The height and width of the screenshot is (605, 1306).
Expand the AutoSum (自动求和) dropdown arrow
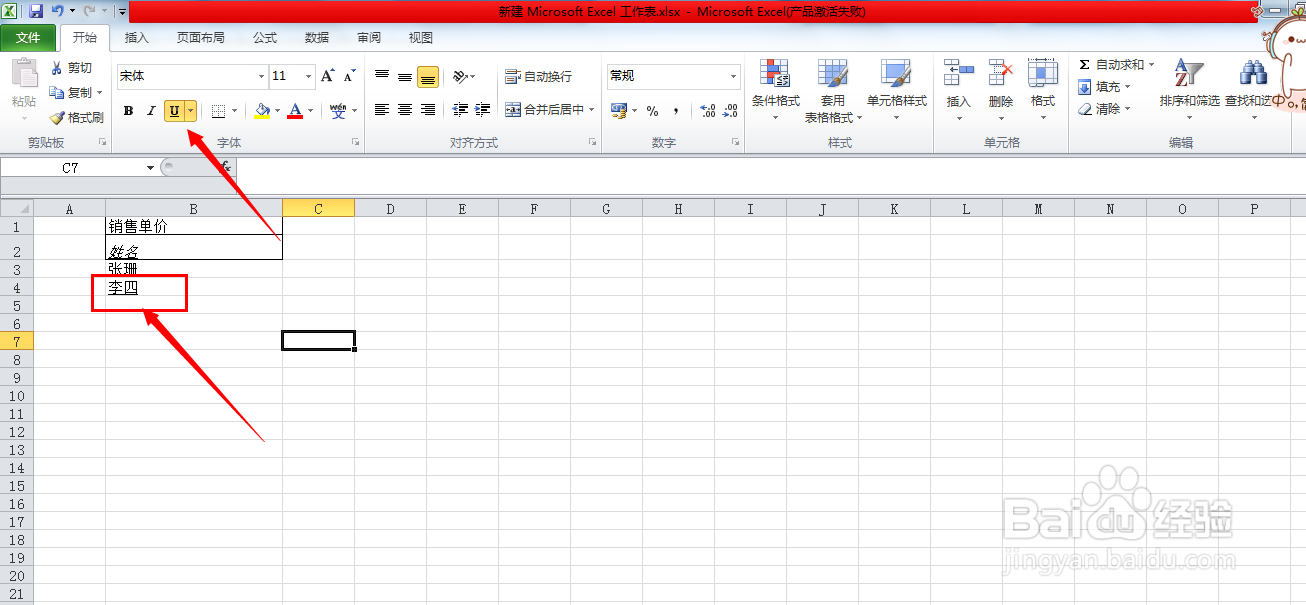[1151, 65]
